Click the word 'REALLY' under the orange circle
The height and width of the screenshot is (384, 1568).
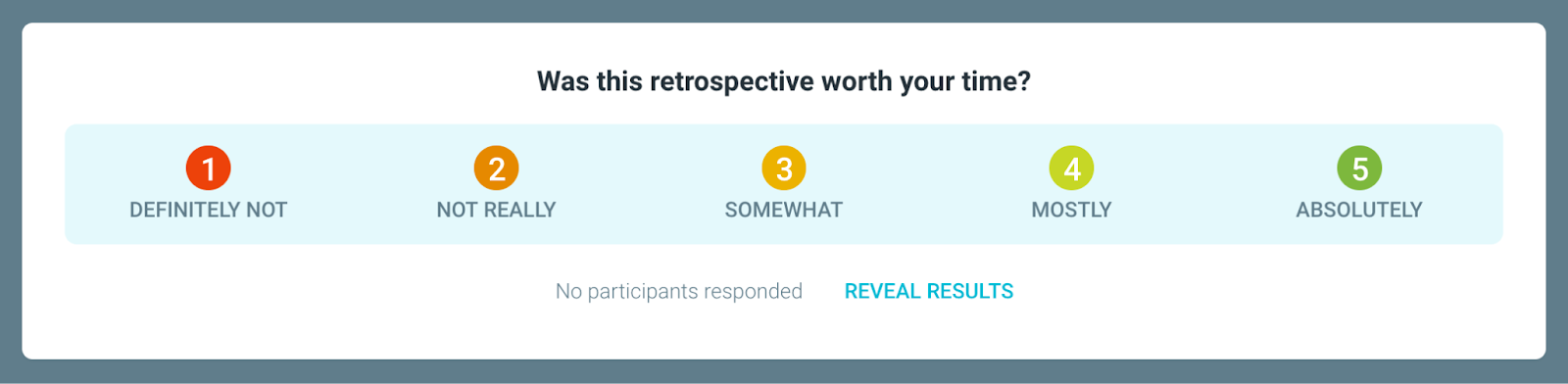point(519,210)
